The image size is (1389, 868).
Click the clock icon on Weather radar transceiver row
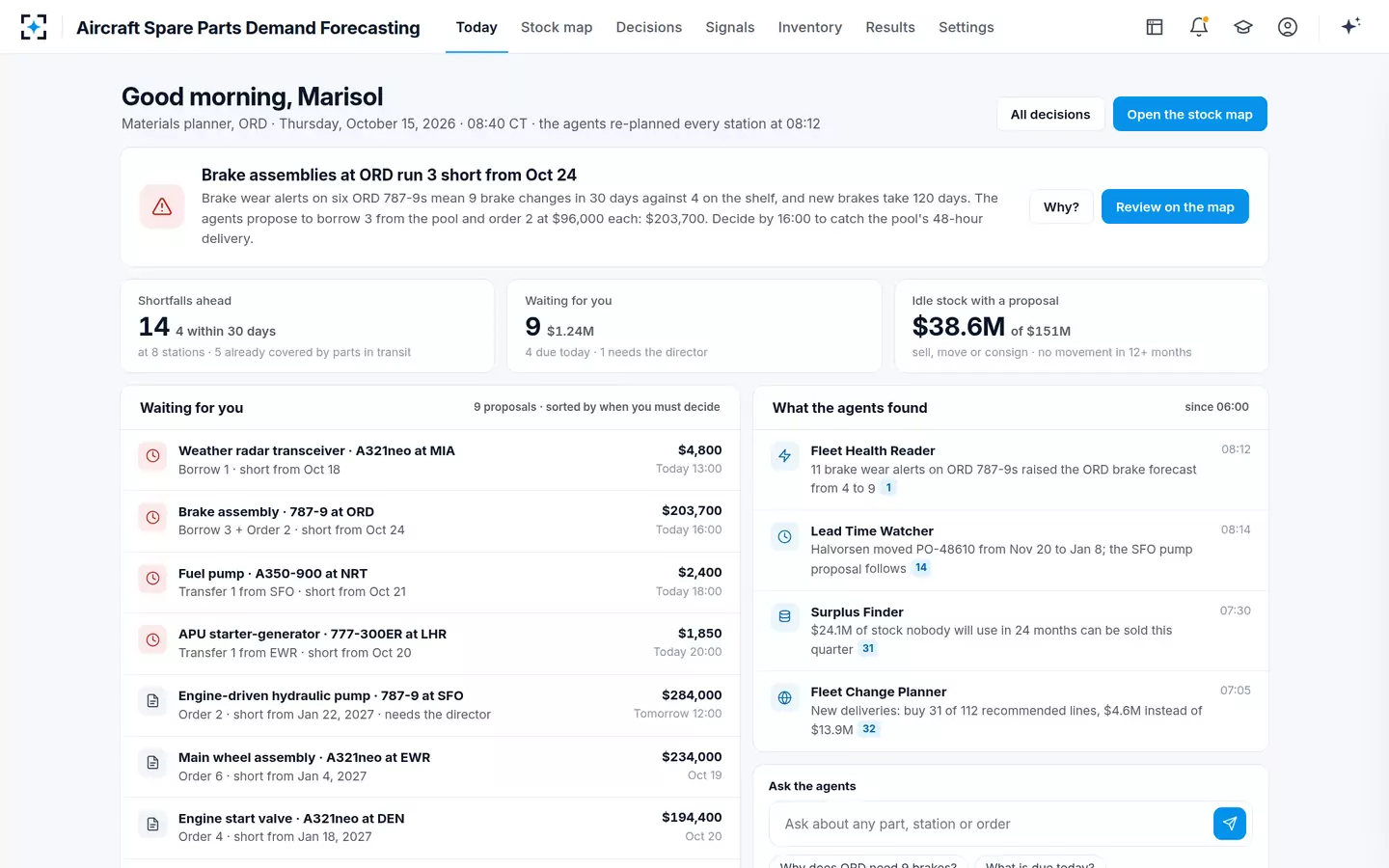pyautogui.click(x=152, y=456)
